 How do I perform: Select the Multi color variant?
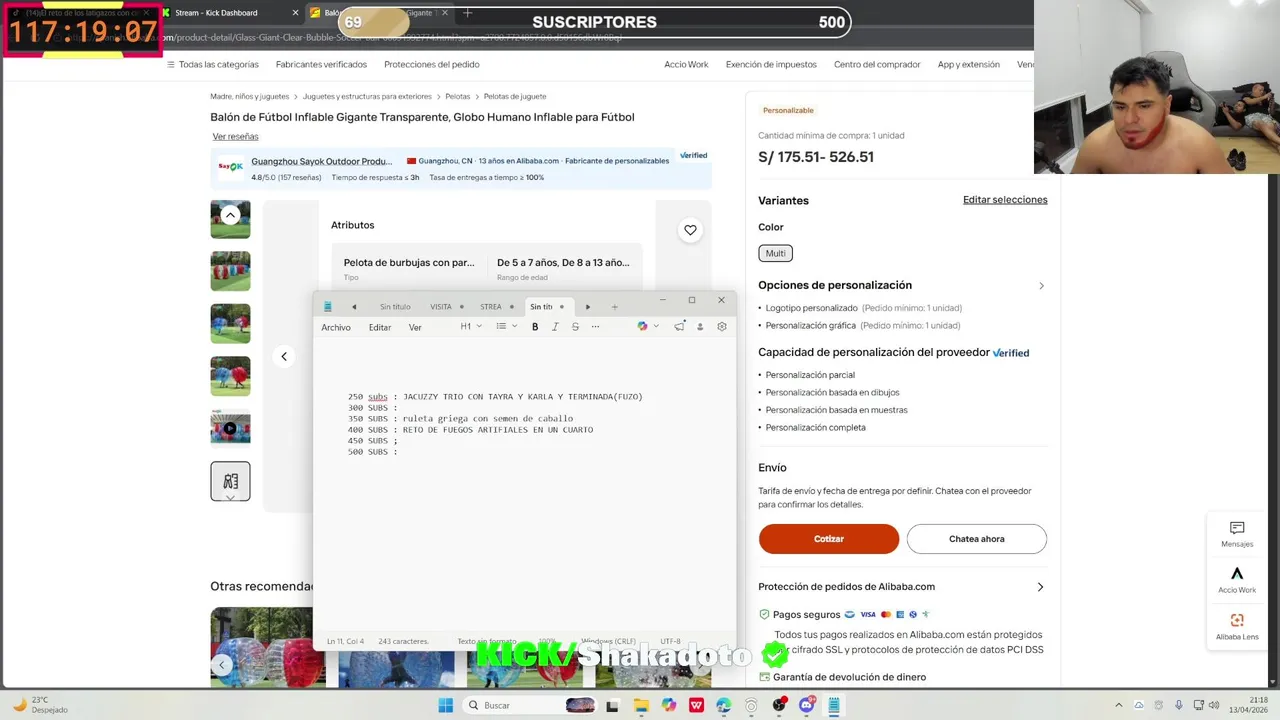(x=775, y=254)
